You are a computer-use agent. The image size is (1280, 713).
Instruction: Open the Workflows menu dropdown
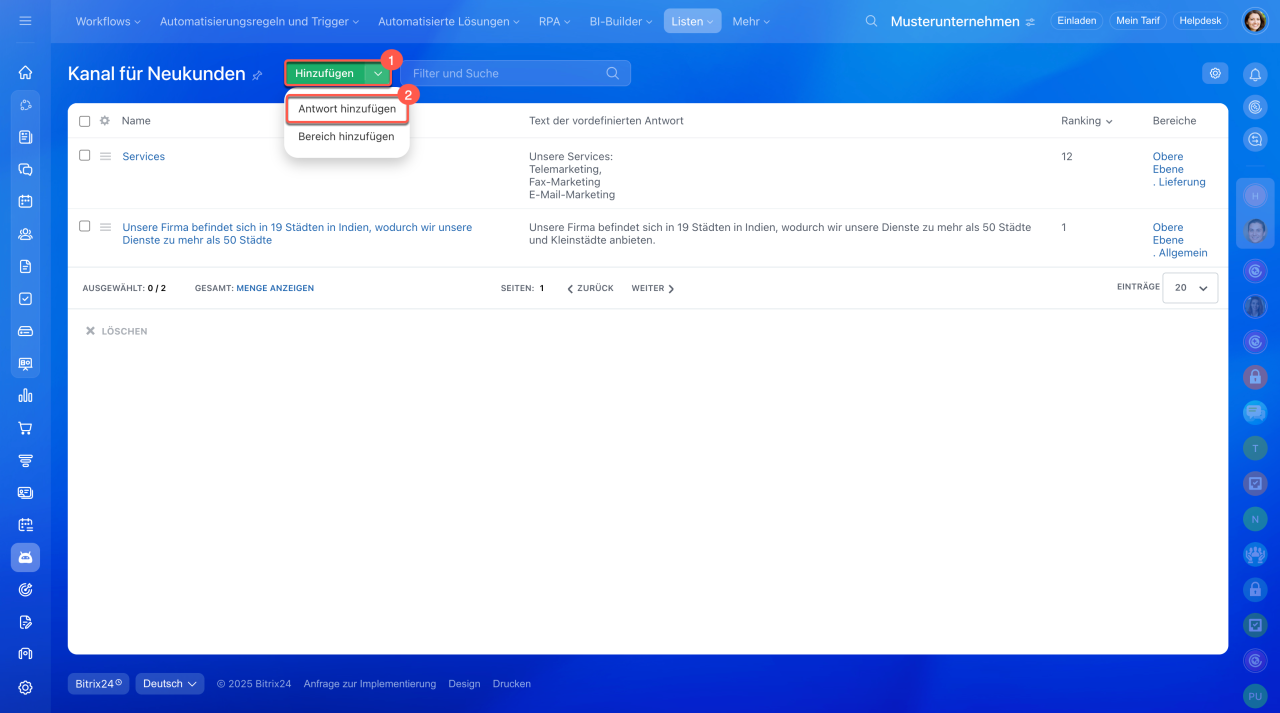pyautogui.click(x=108, y=21)
